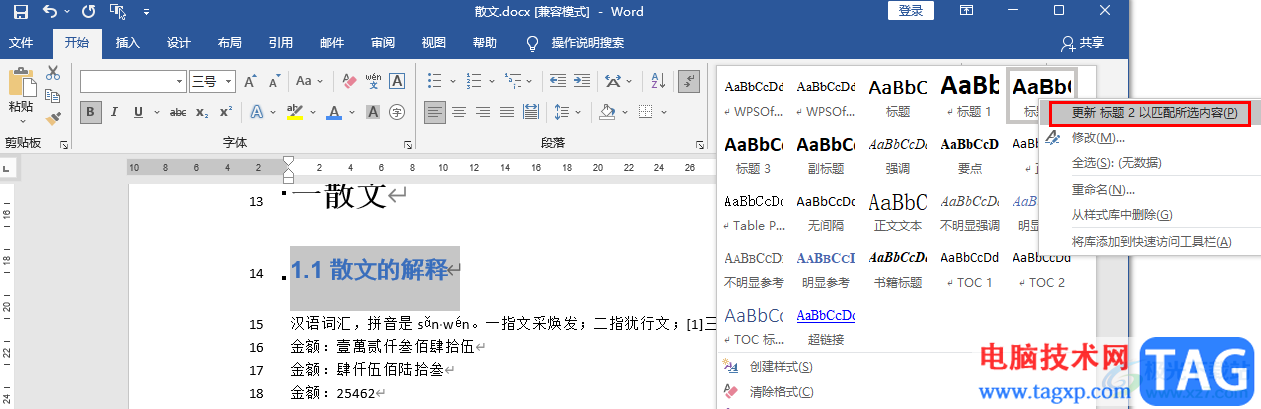Open the Font dialog launcher
This screenshot has width=1261, height=409.
point(408,145)
